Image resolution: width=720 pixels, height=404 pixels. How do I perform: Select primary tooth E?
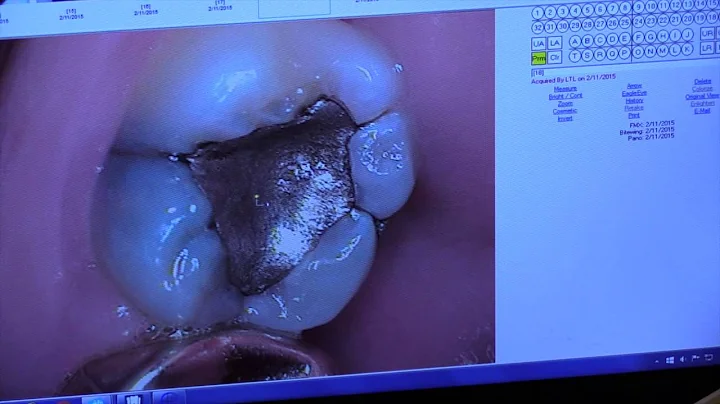[625, 39]
